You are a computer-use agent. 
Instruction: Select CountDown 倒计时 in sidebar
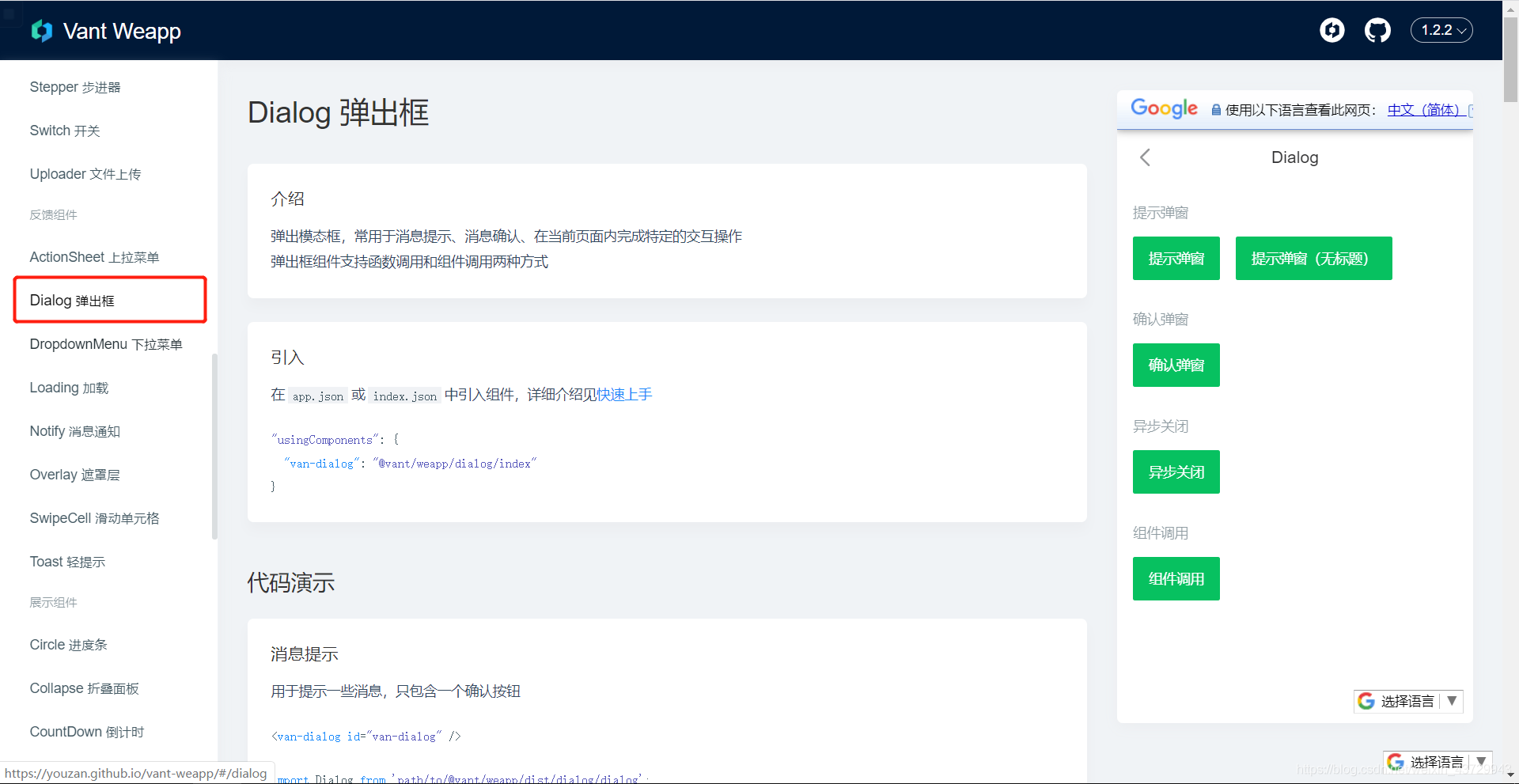coord(87,732)
